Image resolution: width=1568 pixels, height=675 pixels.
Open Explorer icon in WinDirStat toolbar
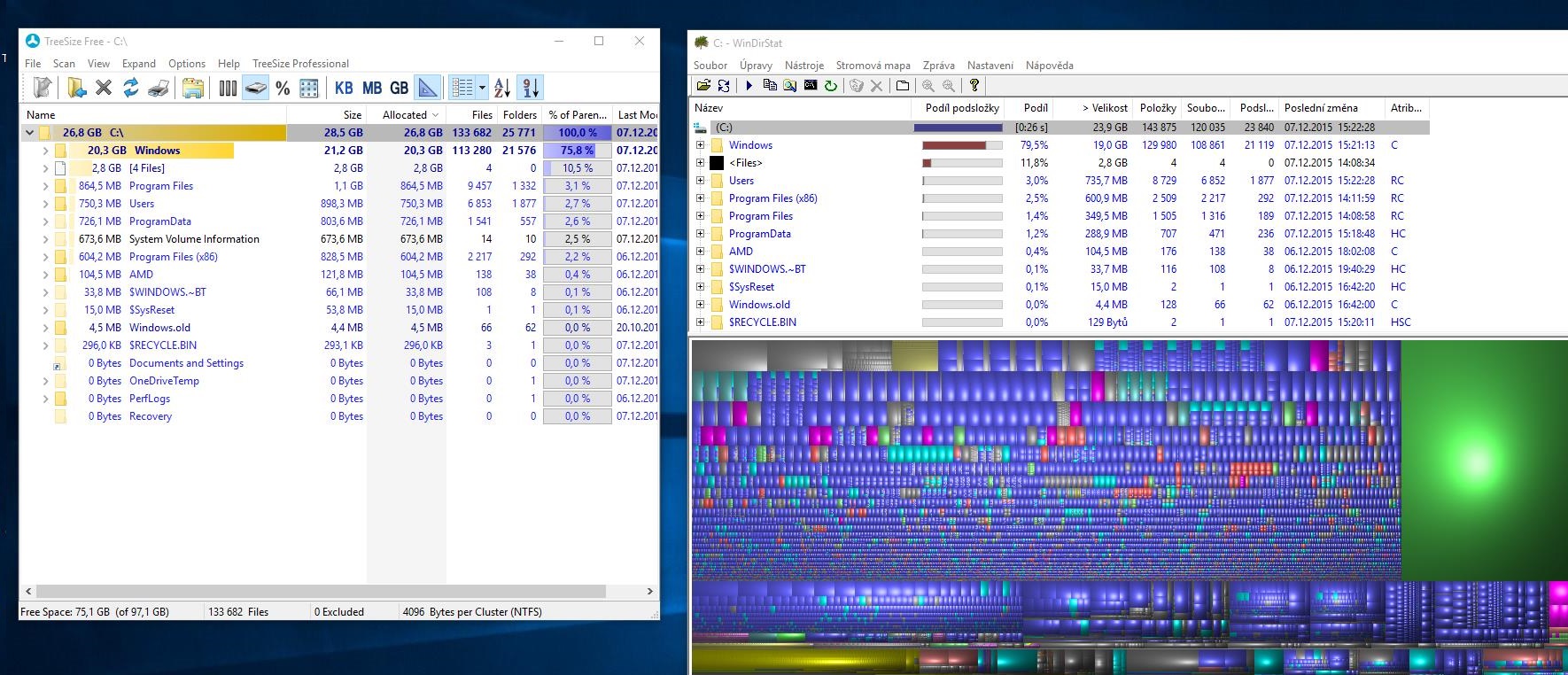tap(789, 86)
